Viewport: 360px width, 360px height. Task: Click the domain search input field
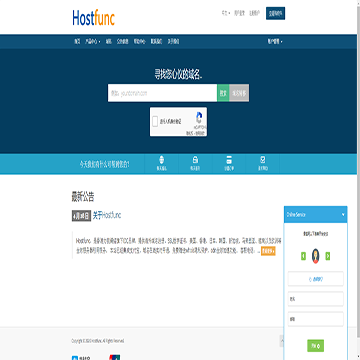pos(162,93)
